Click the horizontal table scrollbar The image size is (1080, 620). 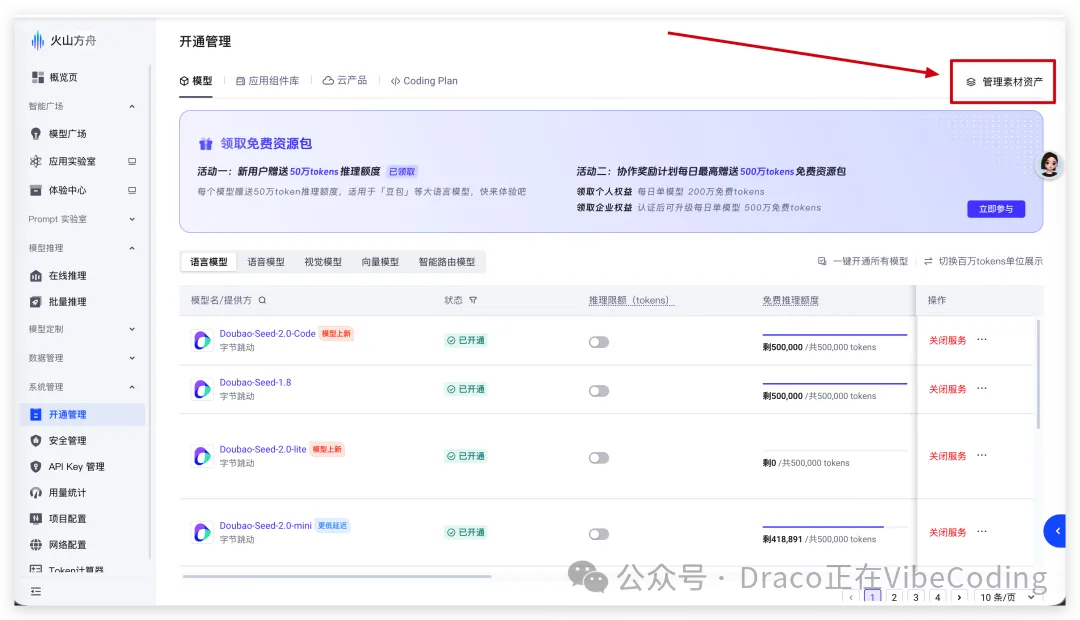click(x=337, y=576)
